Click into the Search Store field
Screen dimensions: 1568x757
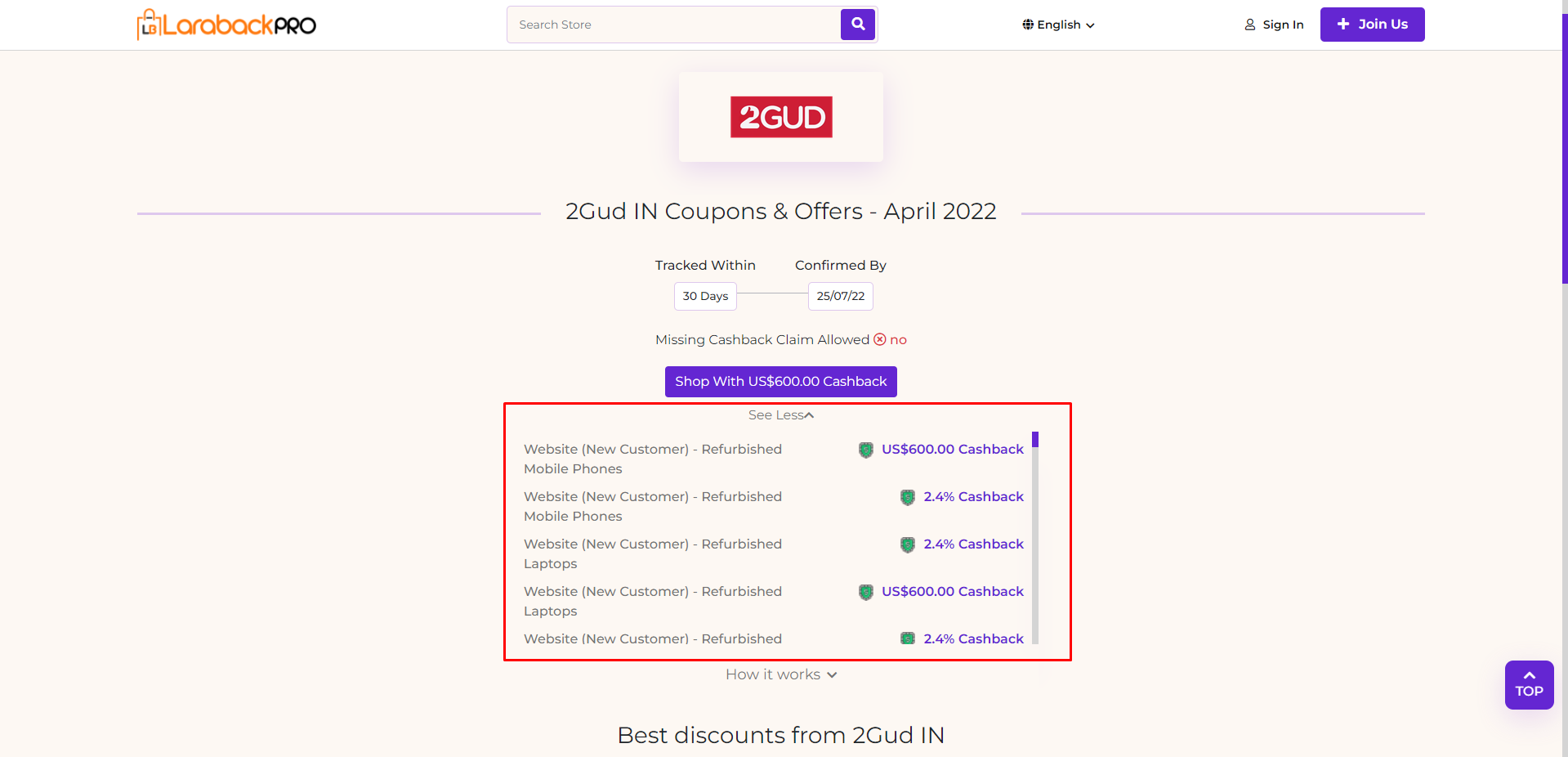coord(674,25)
